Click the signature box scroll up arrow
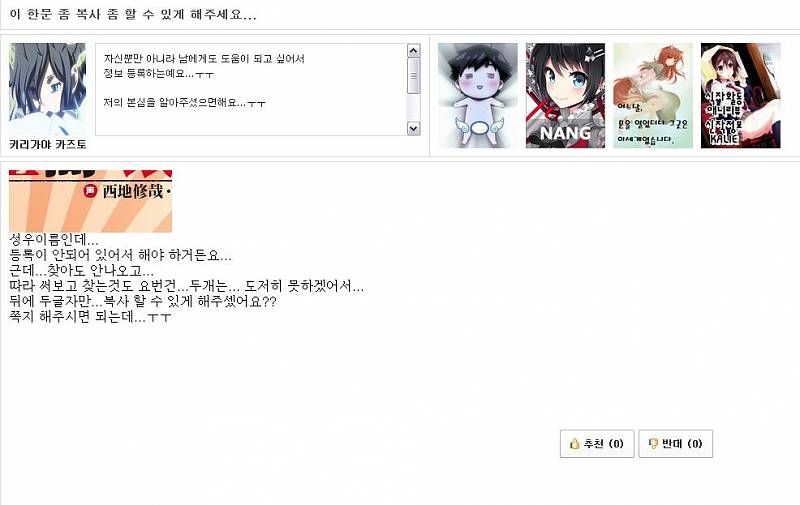 tap(413, 50)
